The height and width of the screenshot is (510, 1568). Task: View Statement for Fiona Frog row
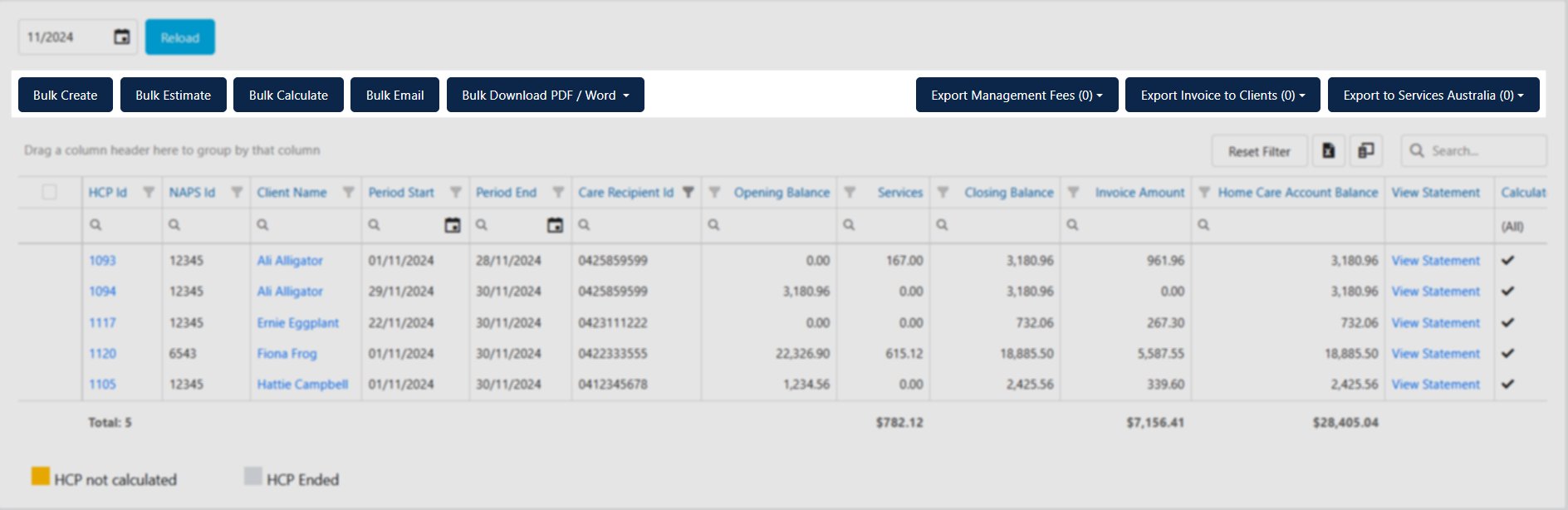click(1435, 353)
